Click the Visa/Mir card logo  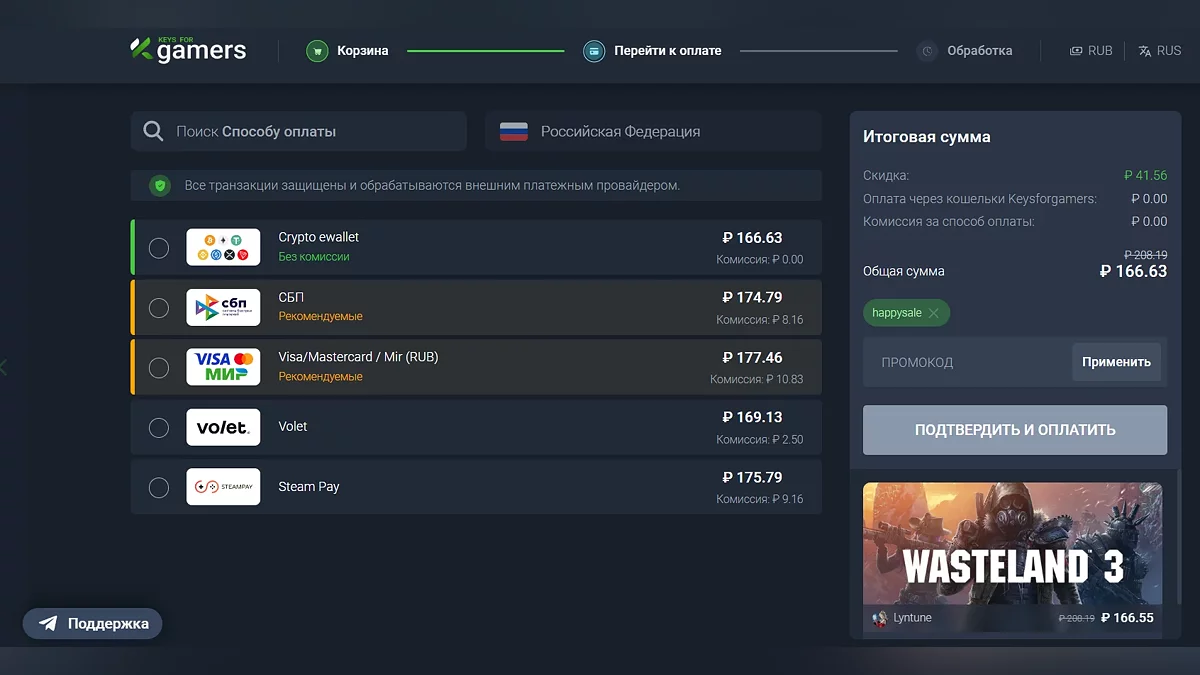pos(223,367)
